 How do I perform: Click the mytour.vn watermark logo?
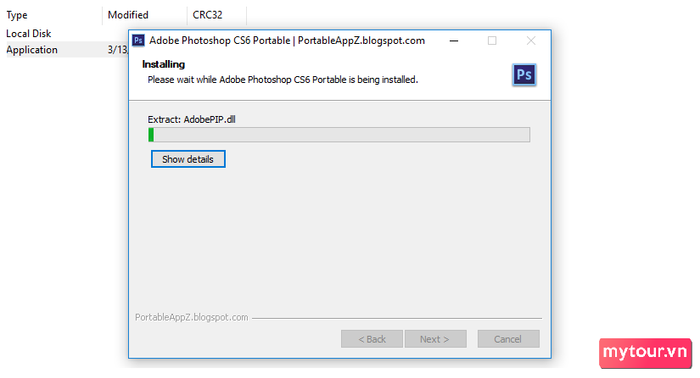(x=645, y=353)
